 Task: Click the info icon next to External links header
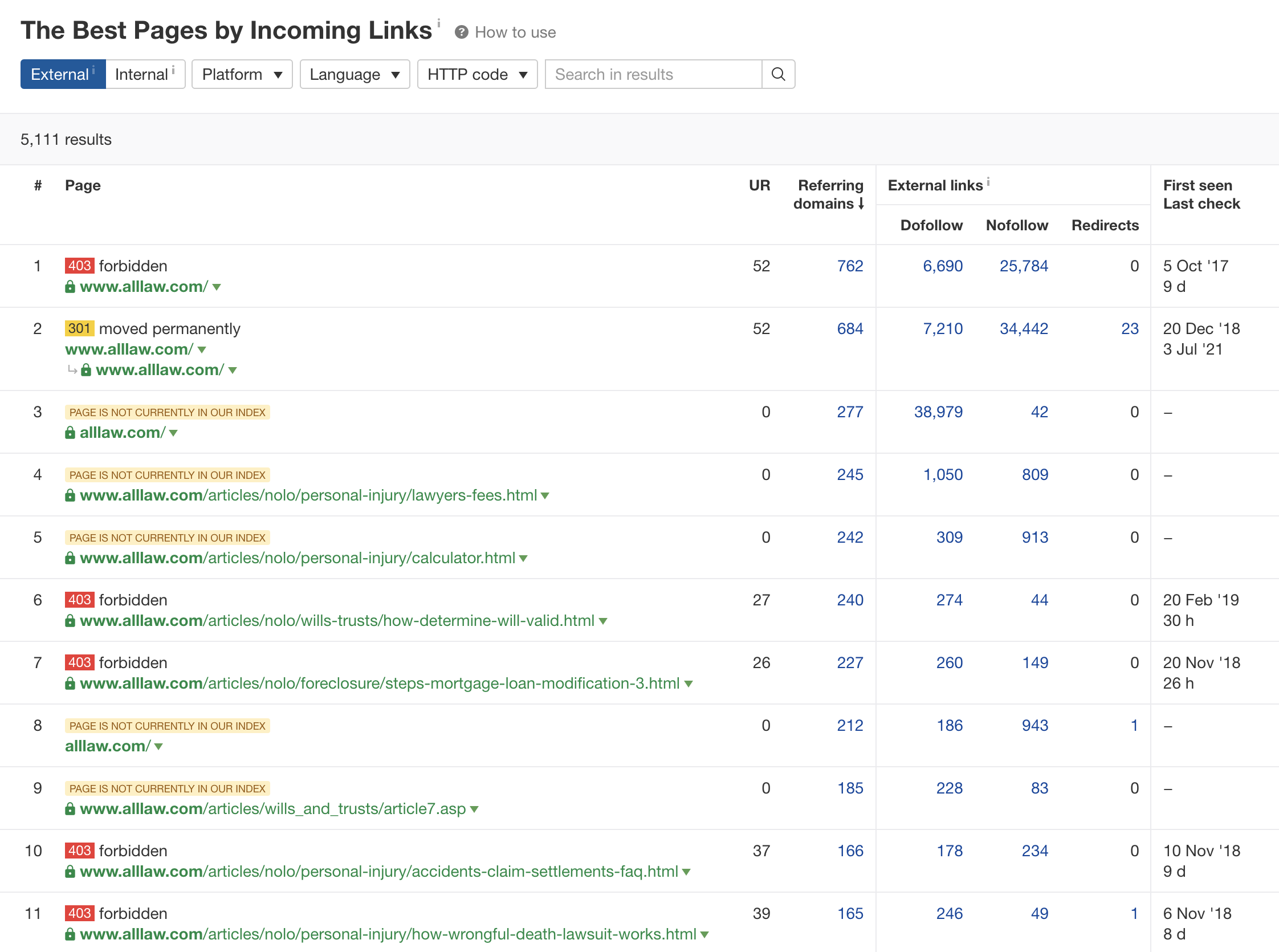[989, 181]
